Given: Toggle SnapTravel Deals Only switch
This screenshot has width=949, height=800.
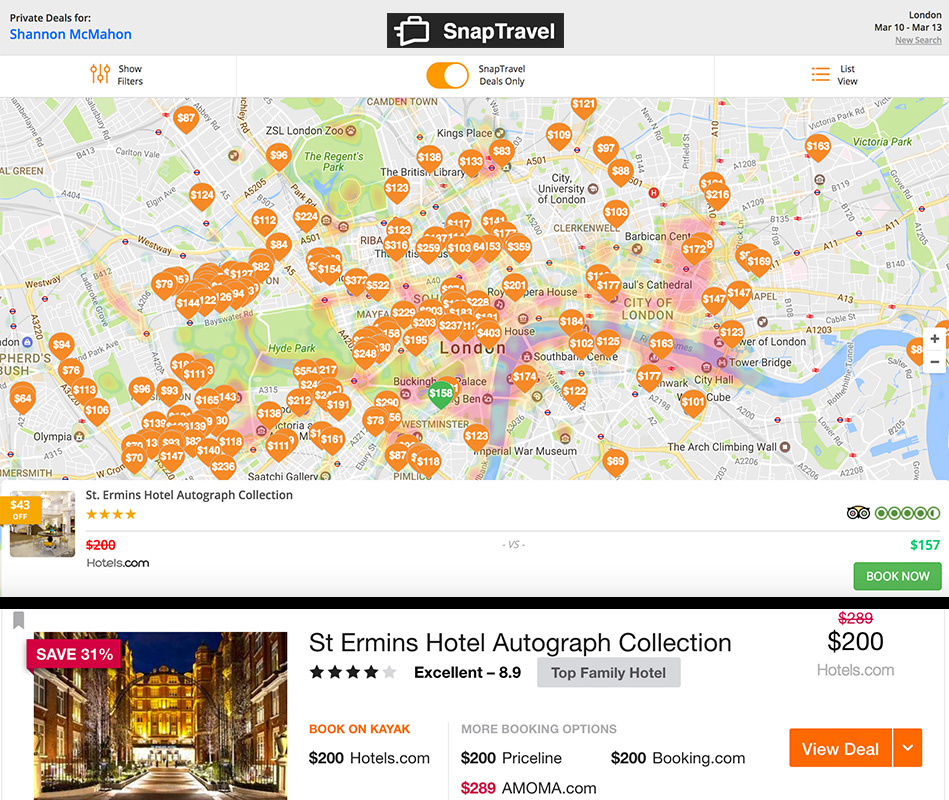Looking at the screenshot, I should (447, 76).
